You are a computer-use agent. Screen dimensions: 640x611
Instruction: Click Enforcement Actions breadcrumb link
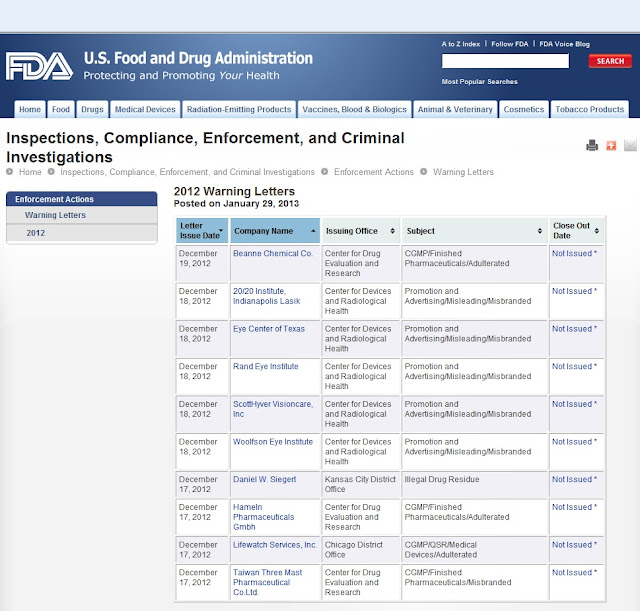tap(373, 172)
